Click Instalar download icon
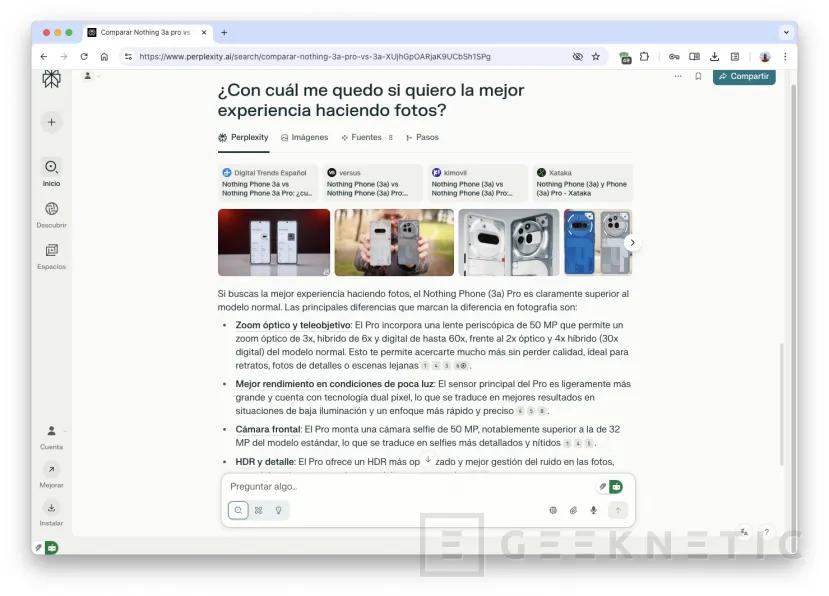 (51, 508)
